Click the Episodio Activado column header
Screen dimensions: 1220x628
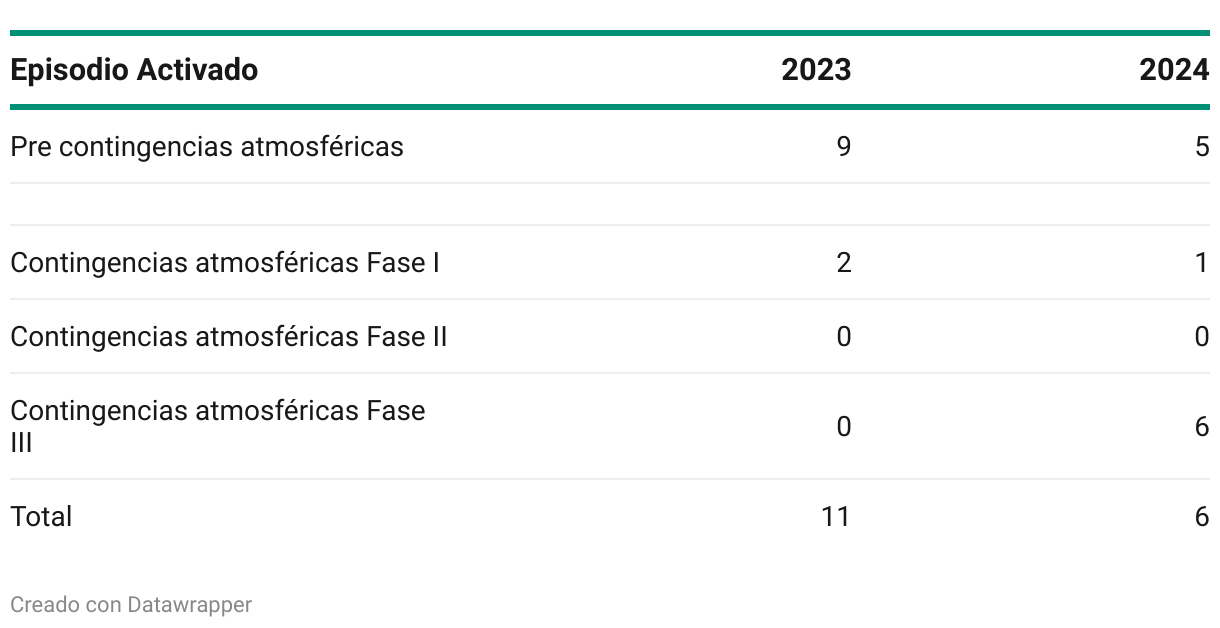[134, 70]
